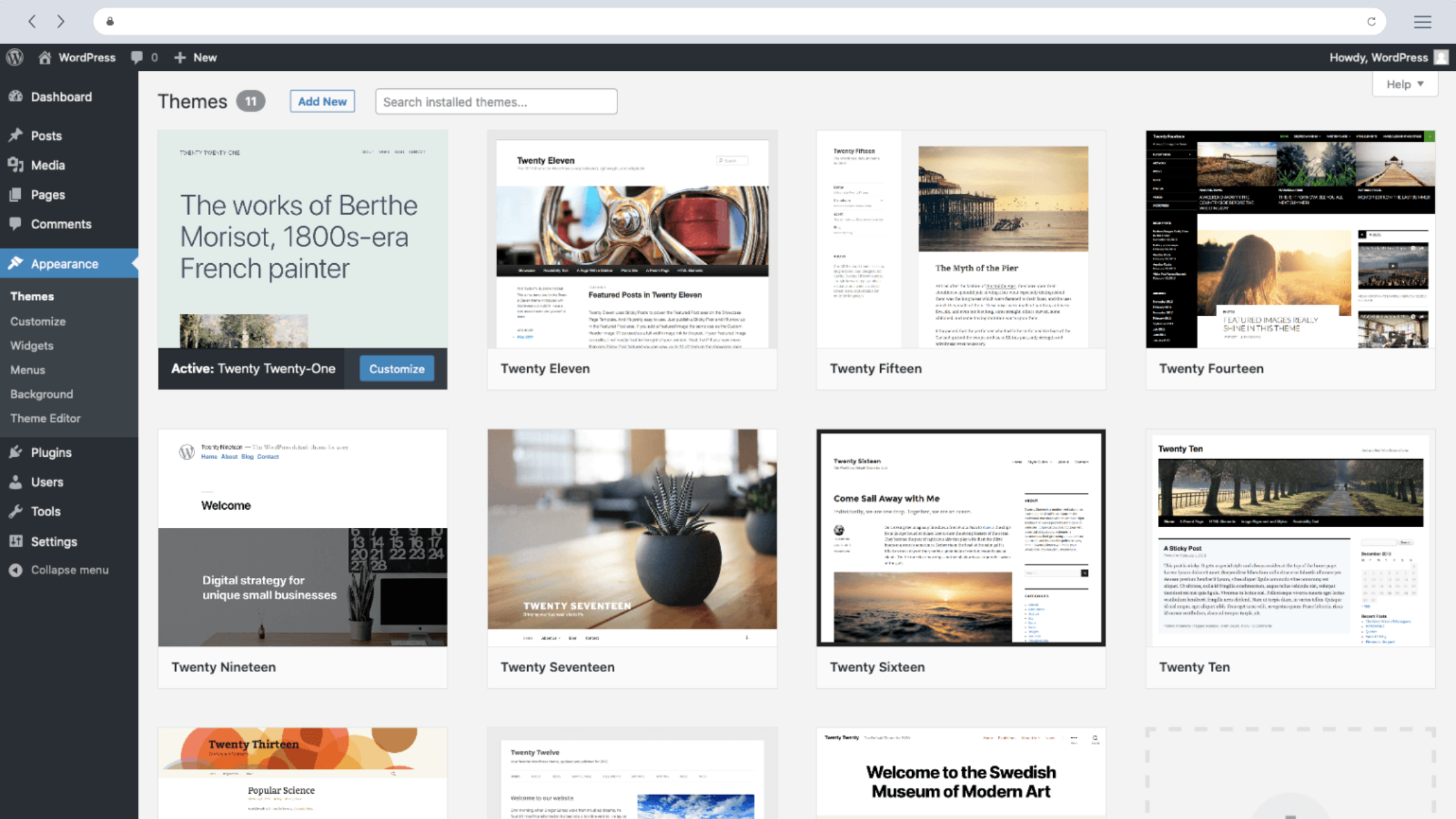
Task: Click the Customize button on active theme
Action: click(x=395, y=368)
